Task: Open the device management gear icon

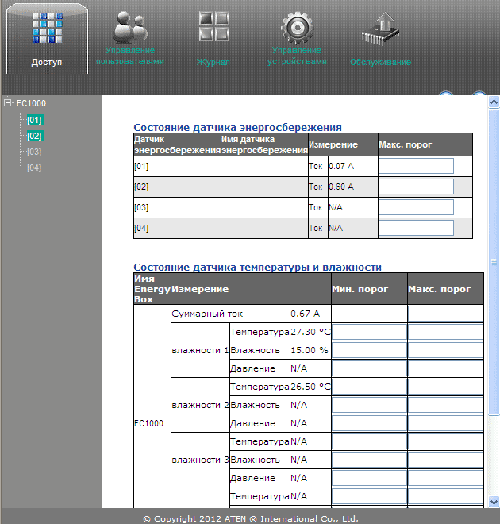Action: pyautogui.click(x=297, y=27)
